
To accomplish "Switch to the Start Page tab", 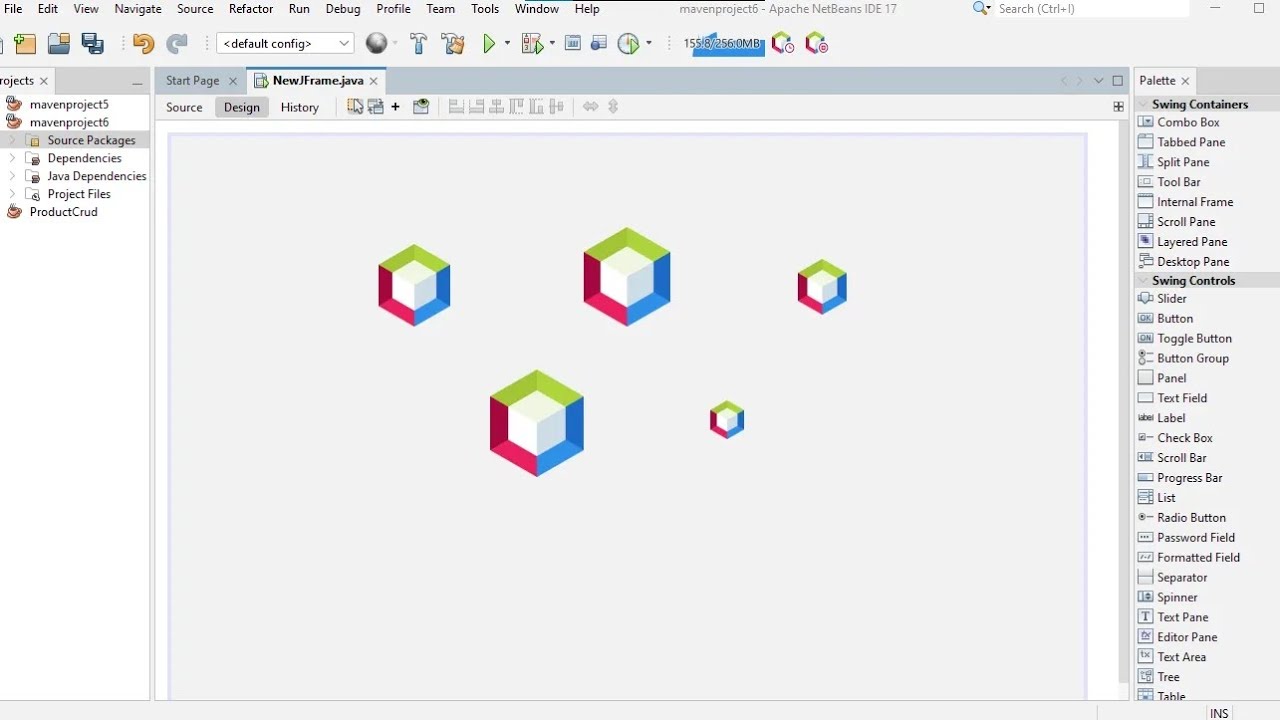I will pos(192,81).
